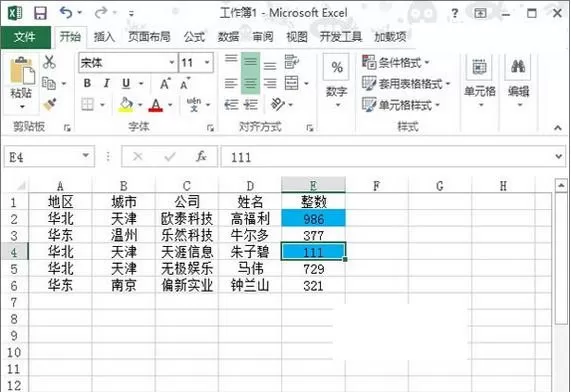Open Font dialog launcher
This screenshot has height=392, width=571.
tap(210, 128)
